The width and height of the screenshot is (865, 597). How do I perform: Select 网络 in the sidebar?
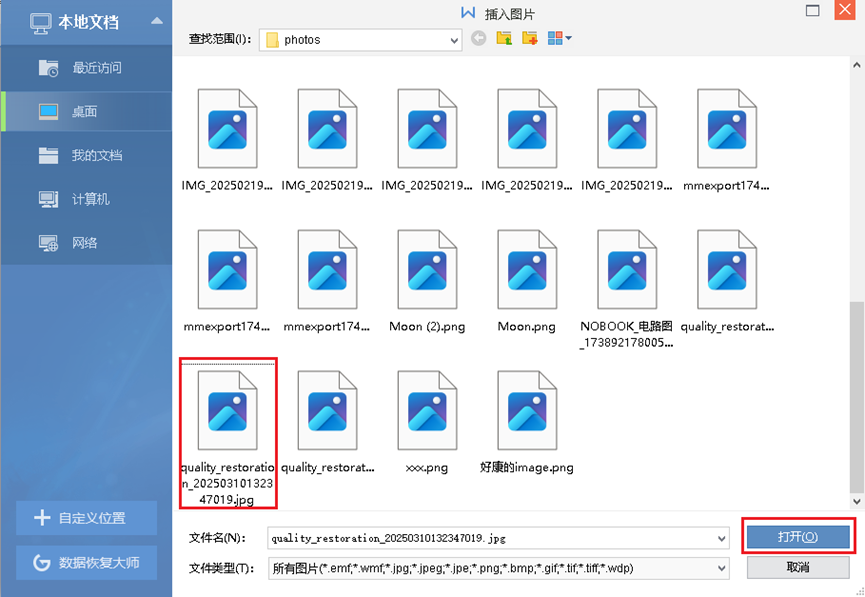point(84,243)
